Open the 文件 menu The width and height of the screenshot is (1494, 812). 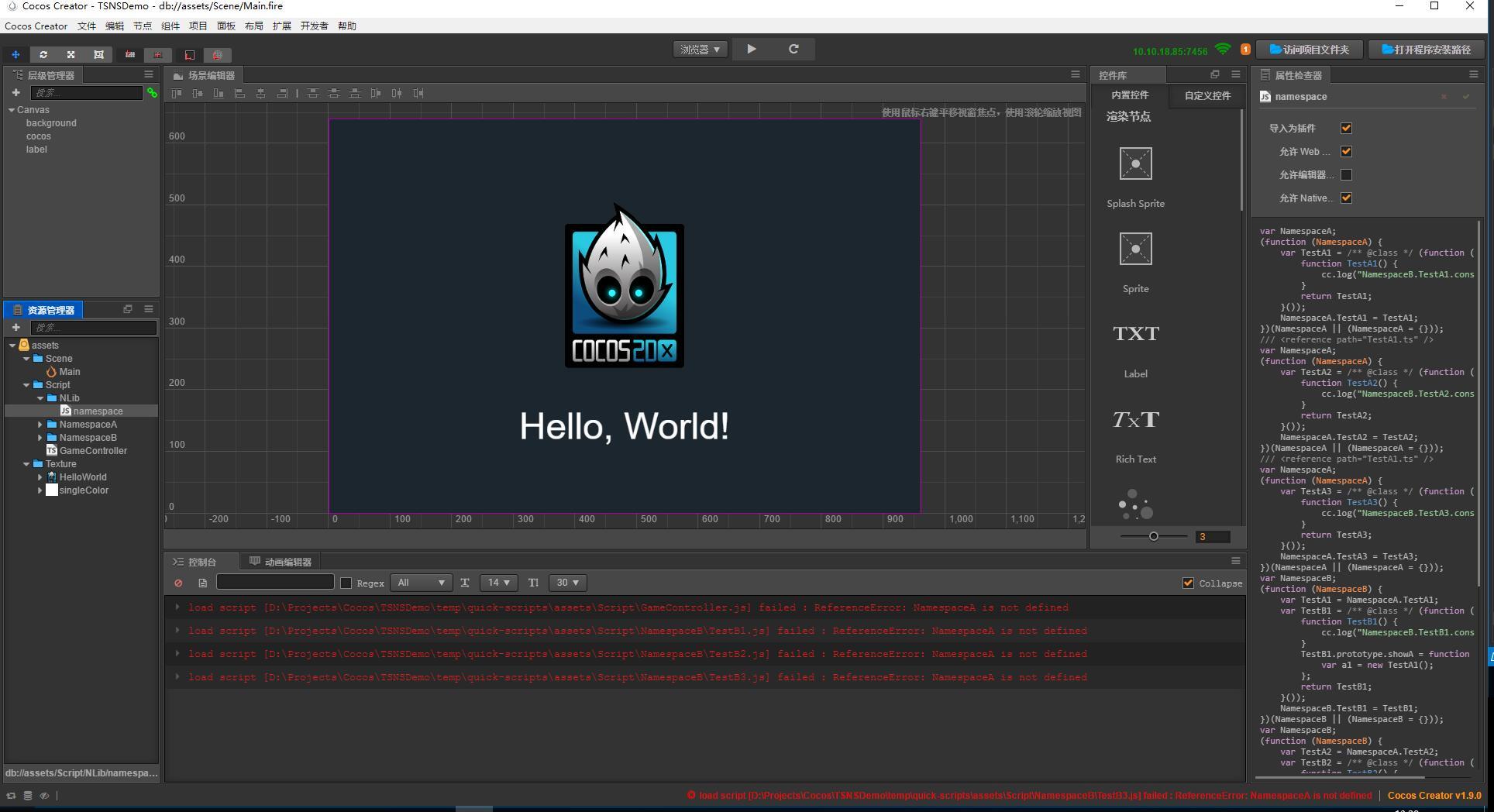click(x=87, y=26)
